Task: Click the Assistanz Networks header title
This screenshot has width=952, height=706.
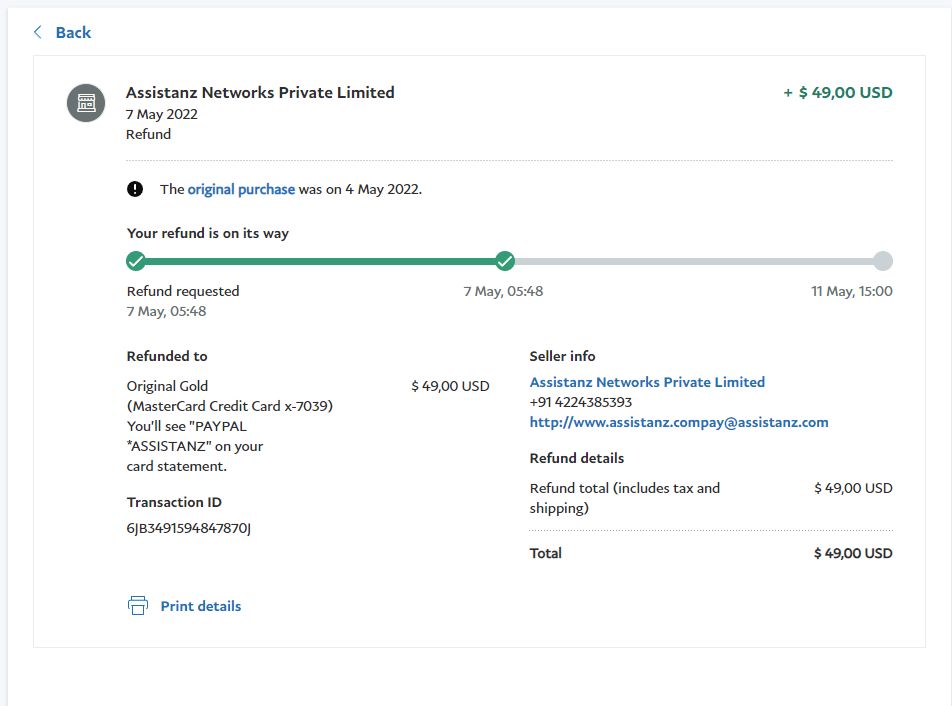Action: 260,93
